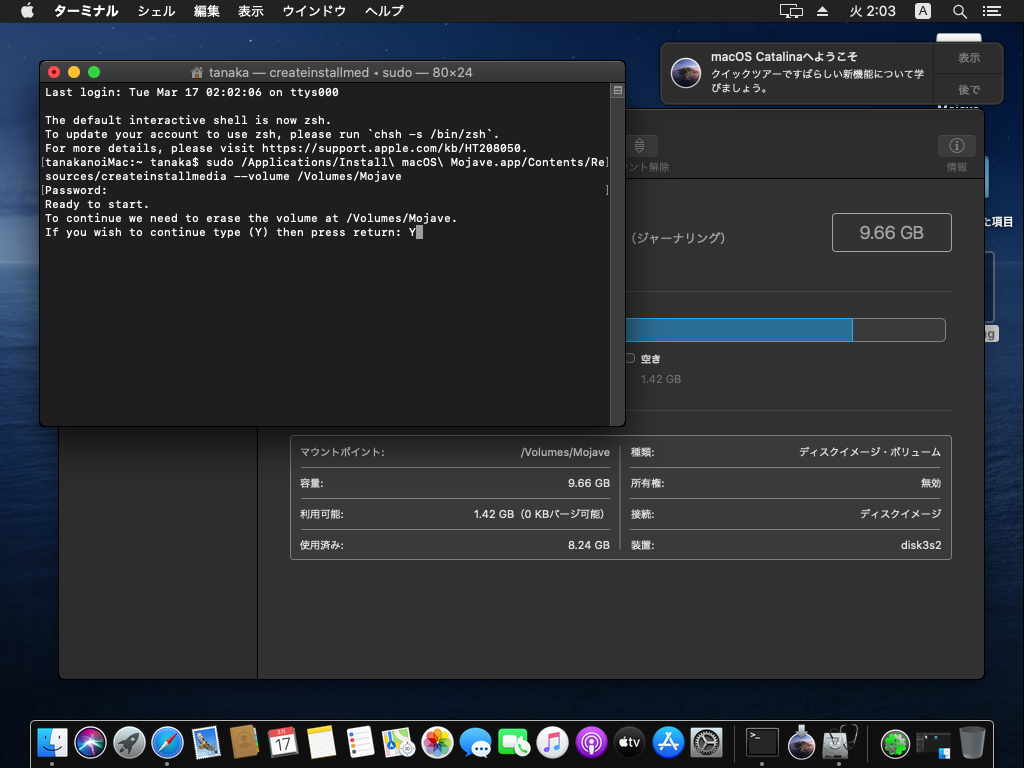Click 後で button on Catalina notification
The height and width of the screenshot is (768, 1024).
point(968,89)
